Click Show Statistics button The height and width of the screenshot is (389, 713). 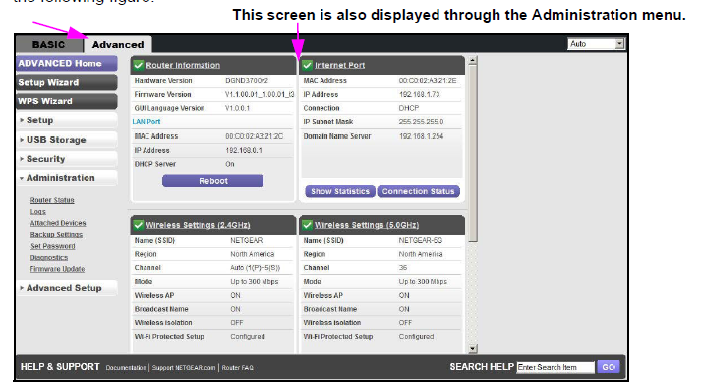coord(340,191)
